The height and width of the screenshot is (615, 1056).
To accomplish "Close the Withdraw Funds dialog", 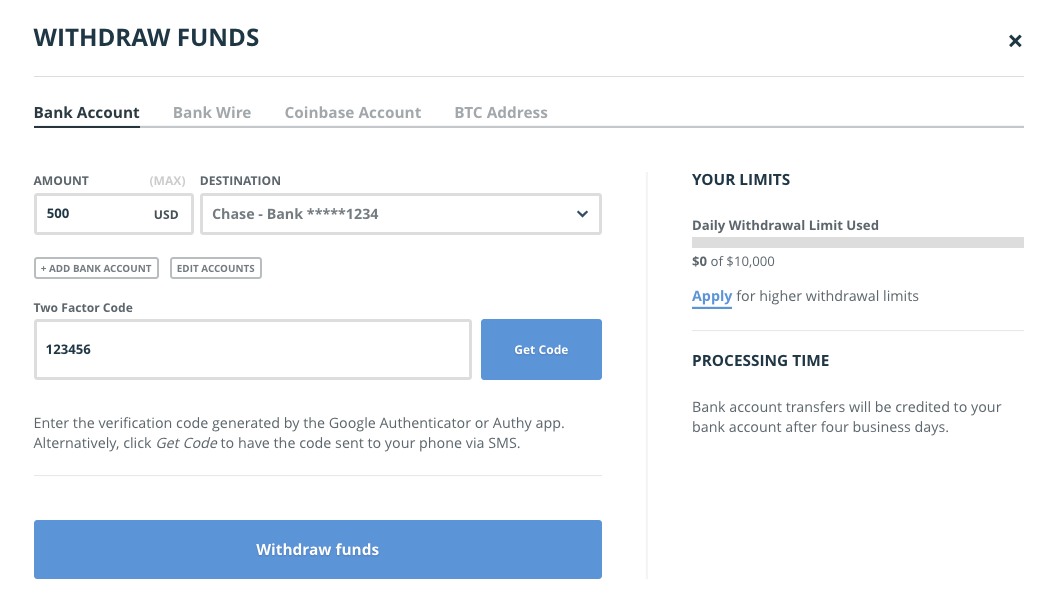I will 1015,41.
